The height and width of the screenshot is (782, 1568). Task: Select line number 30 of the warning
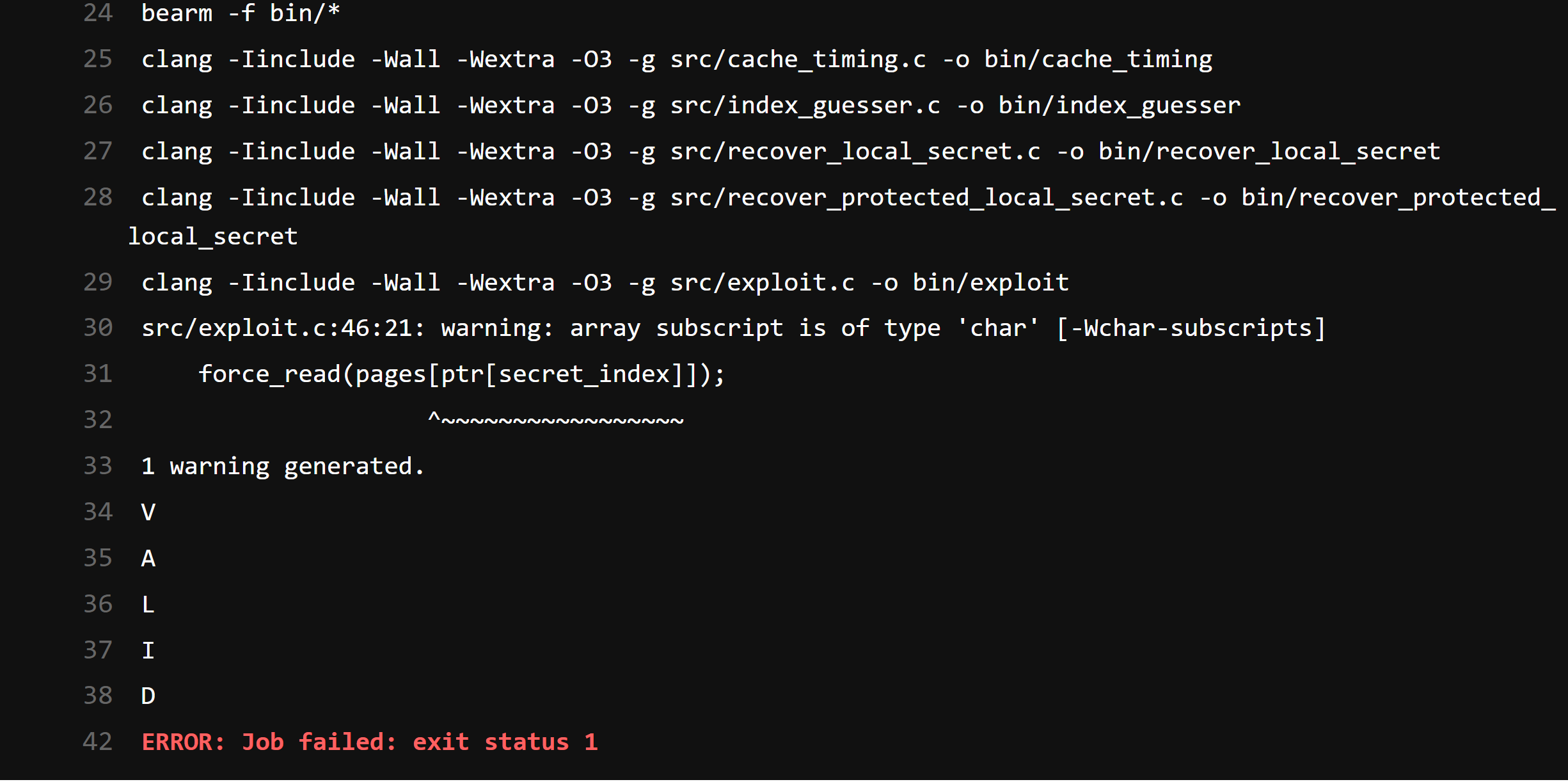click(98, 328)
